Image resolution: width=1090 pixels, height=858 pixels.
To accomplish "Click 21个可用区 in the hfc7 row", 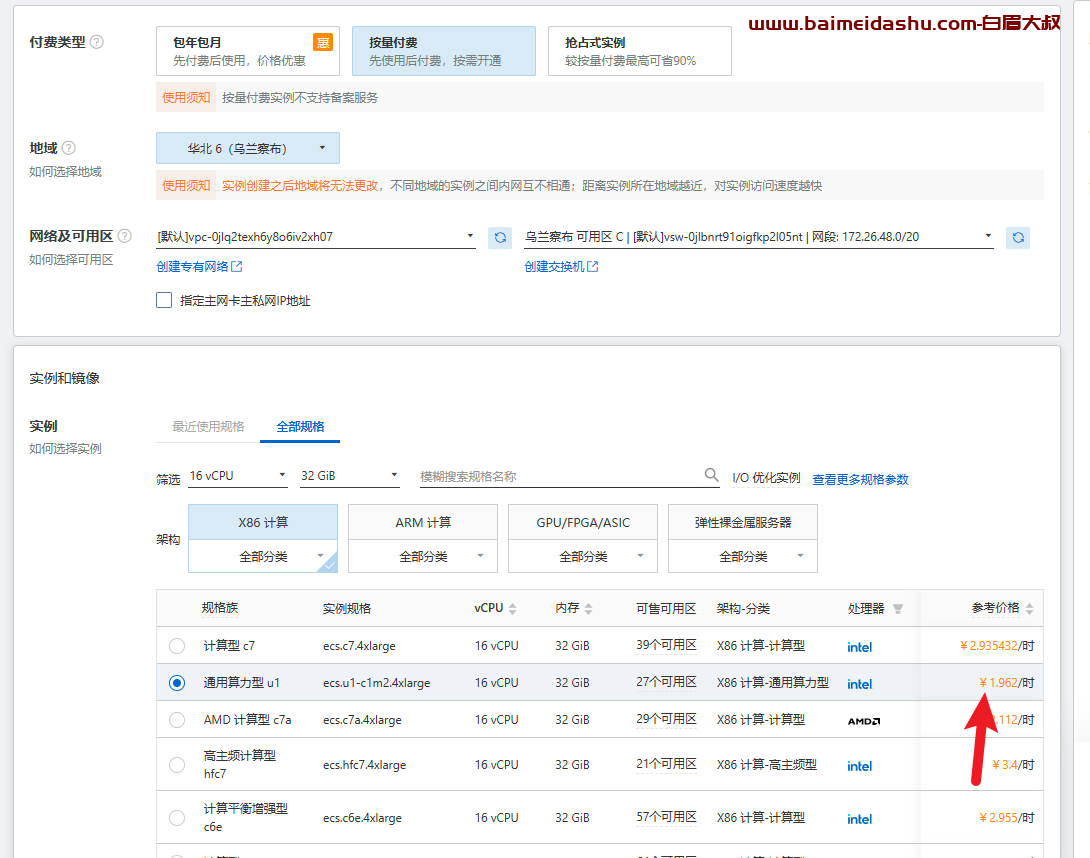I will [x=666, y=764].
